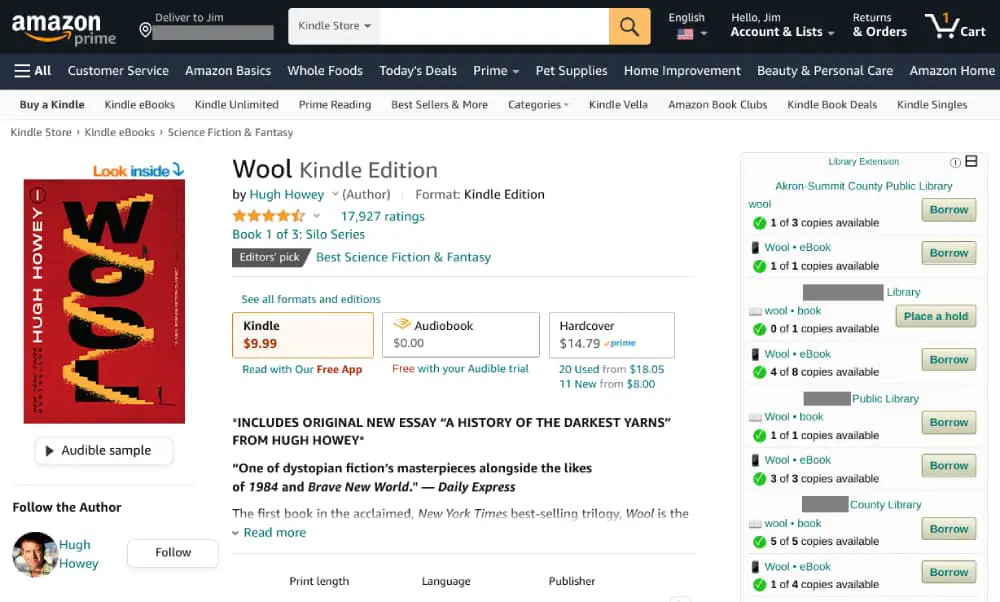Click 20 Used from $18.05 link
Image resolution: width=1000 pixels, height=602 pixels.
pos(612,369)
